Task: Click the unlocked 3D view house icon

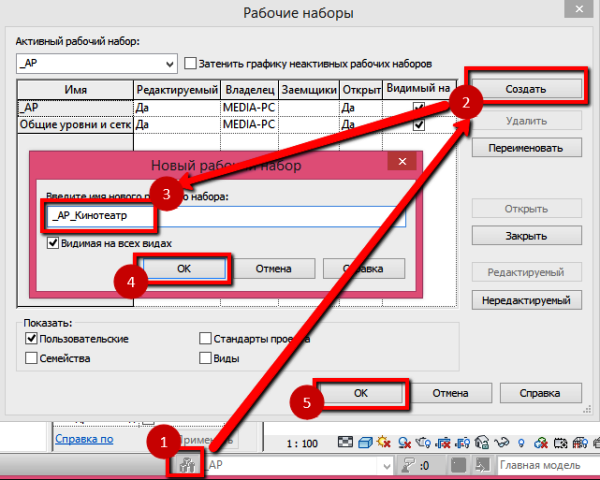Action: click(482, 443)
